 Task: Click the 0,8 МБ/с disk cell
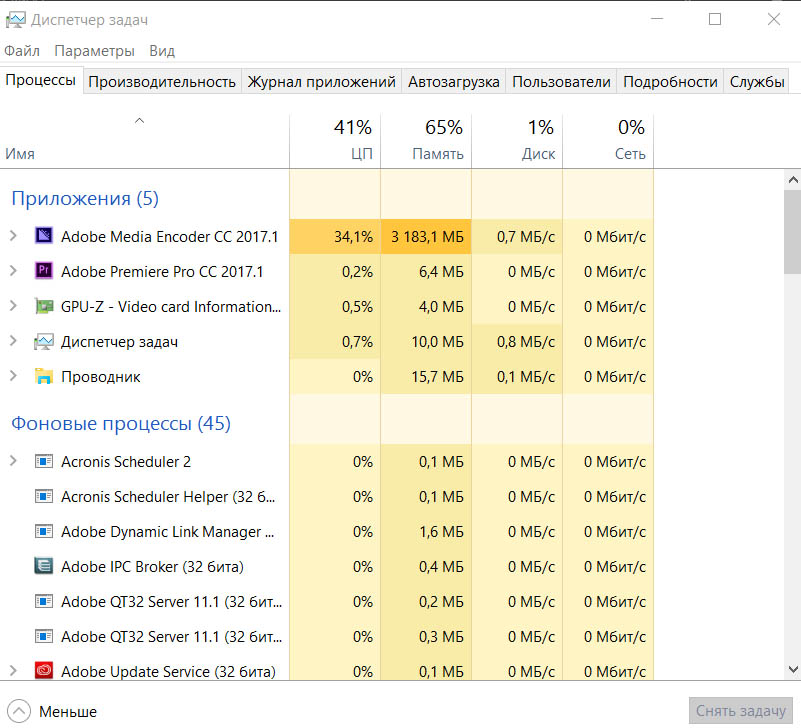coord(517,341)
